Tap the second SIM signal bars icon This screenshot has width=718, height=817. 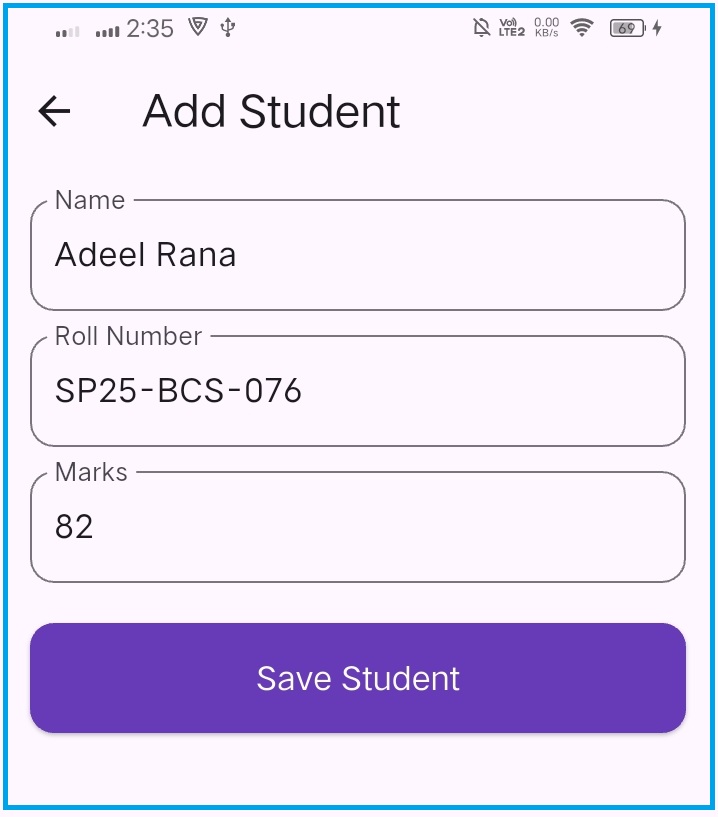pos(108,31)
